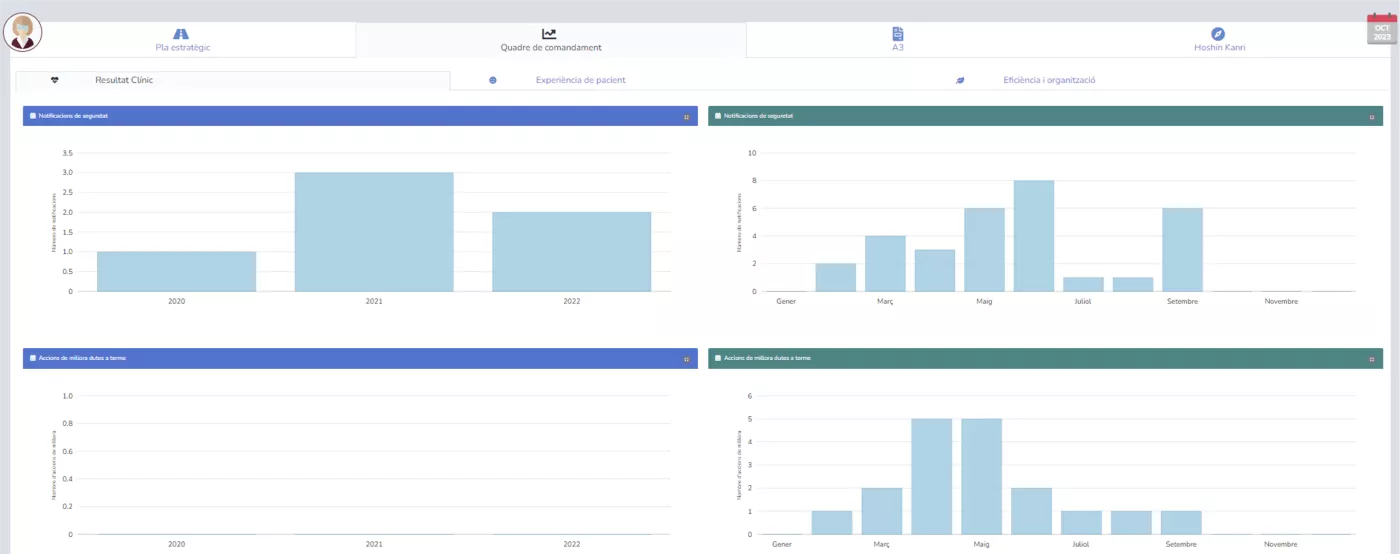
Task: Click the road icon above Pla estratègic
Action: pyautogui.click(x=181, y=33)
